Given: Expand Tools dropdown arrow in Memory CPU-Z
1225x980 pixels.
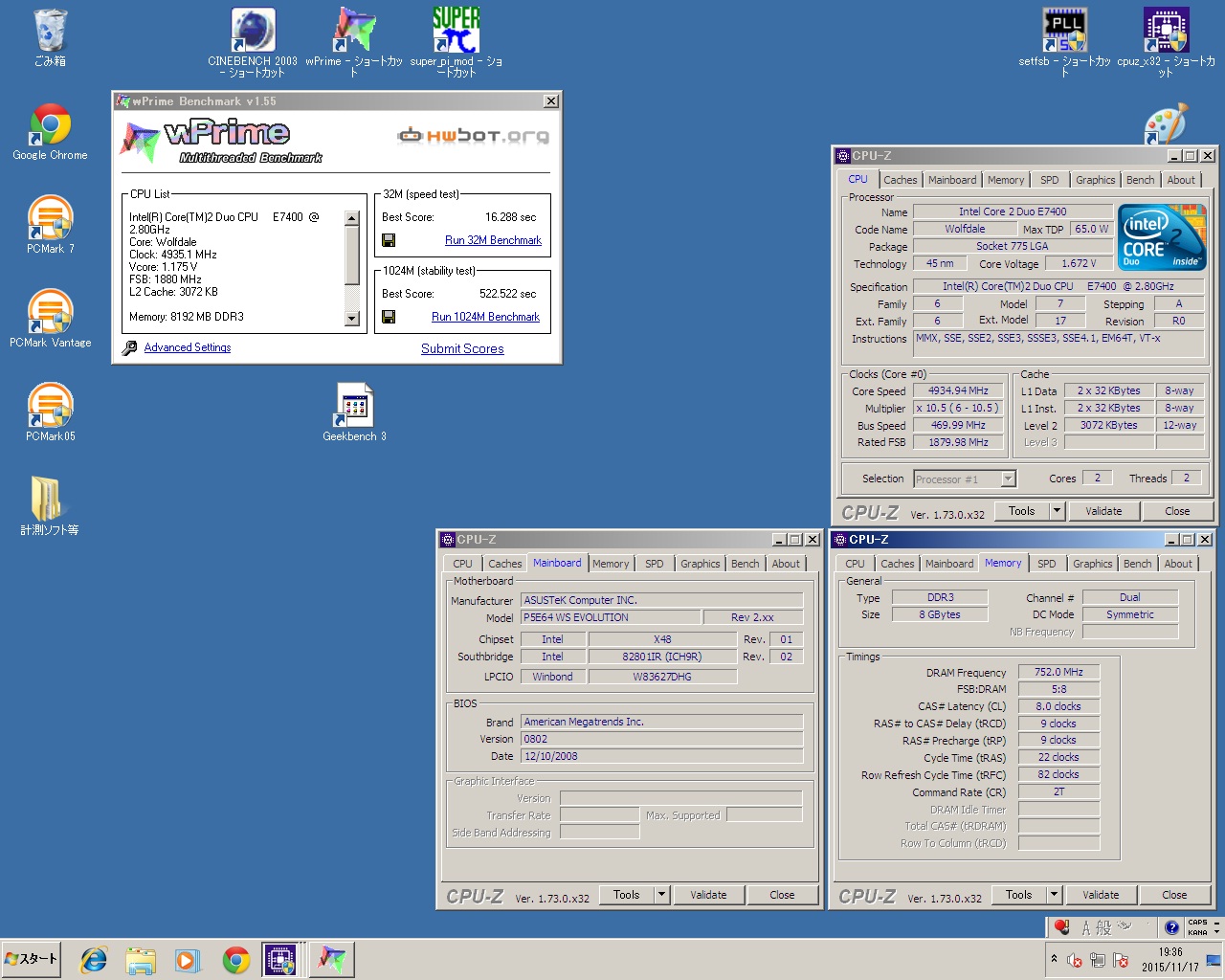Looking at the screenshot, I should (1054, 895).
